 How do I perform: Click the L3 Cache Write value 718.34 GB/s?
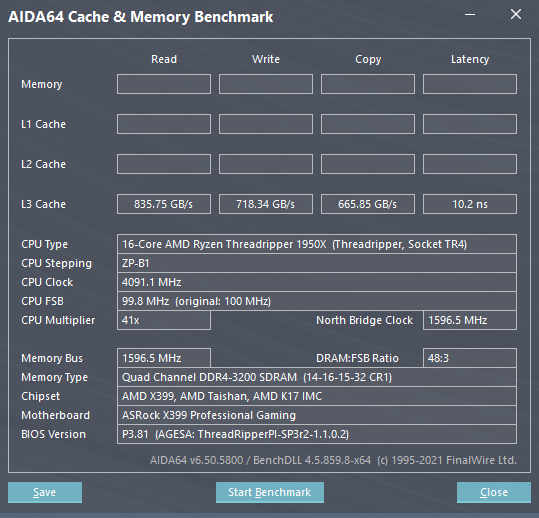point(266,204)
